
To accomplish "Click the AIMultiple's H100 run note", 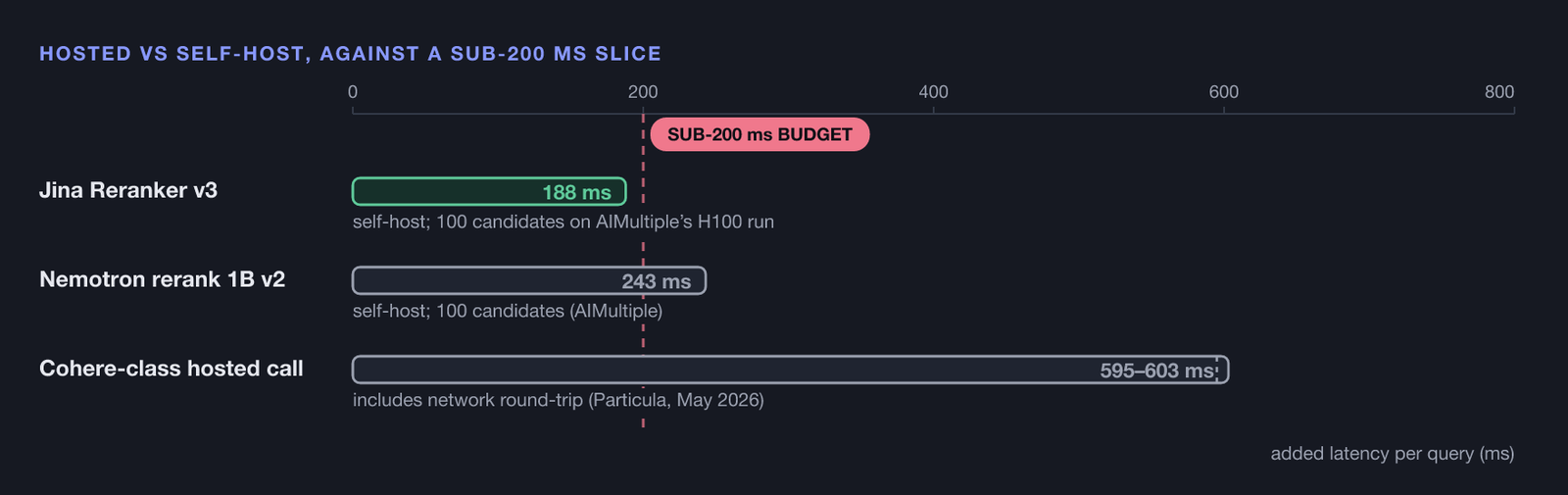I will point(563,222).
